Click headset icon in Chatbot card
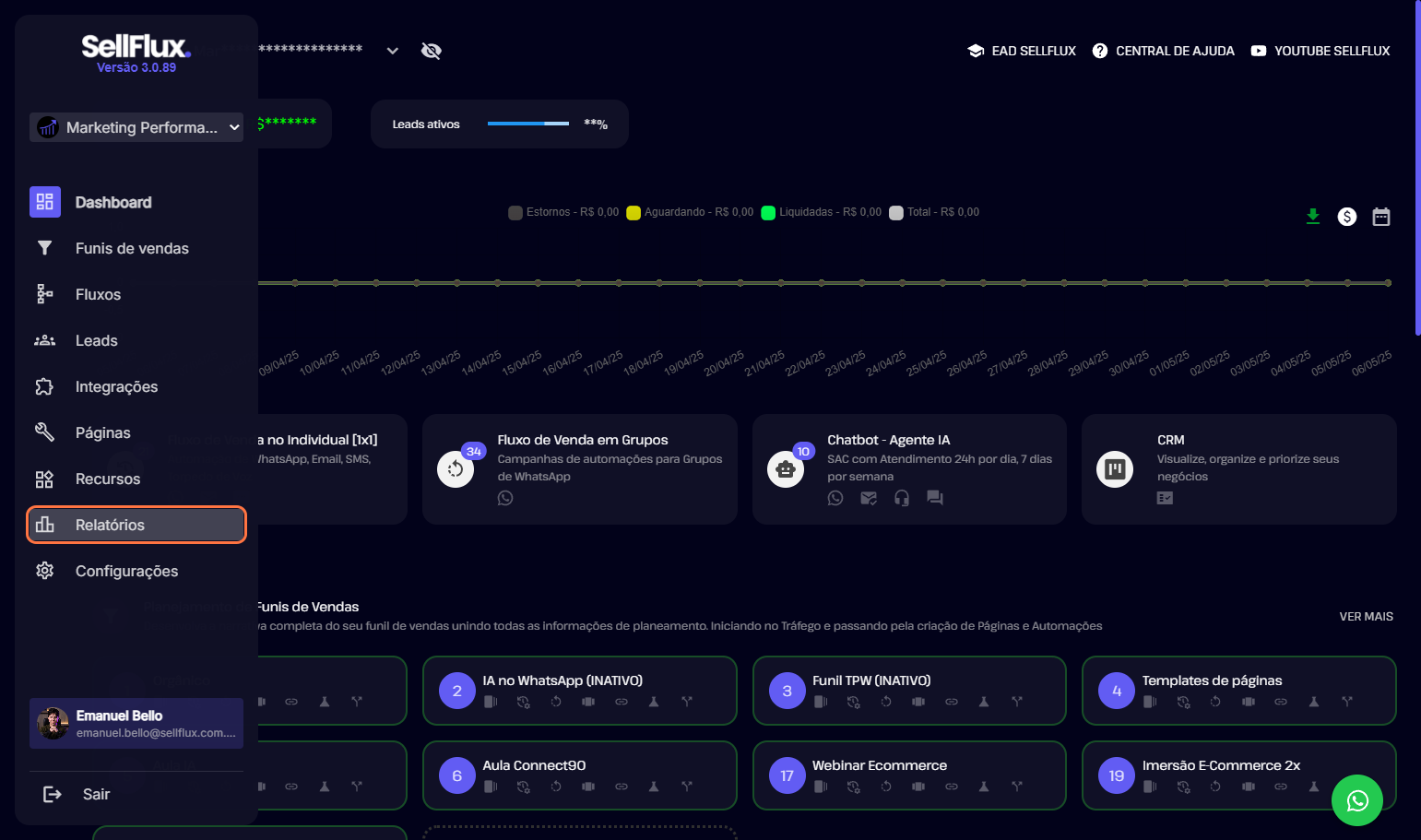This screenshot has height=840, width=1421. [x=902, y=498]
